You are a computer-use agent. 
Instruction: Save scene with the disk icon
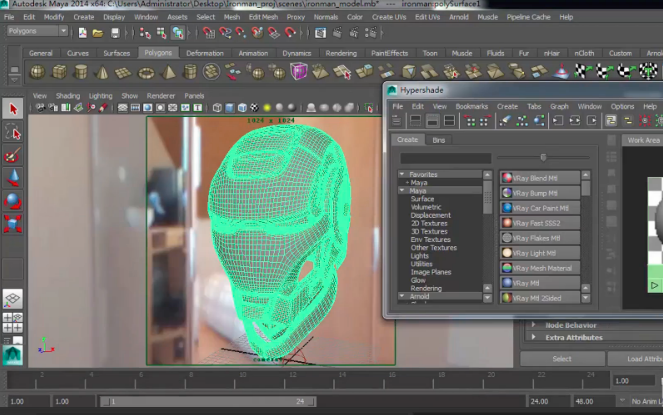[x=115, y=33]
